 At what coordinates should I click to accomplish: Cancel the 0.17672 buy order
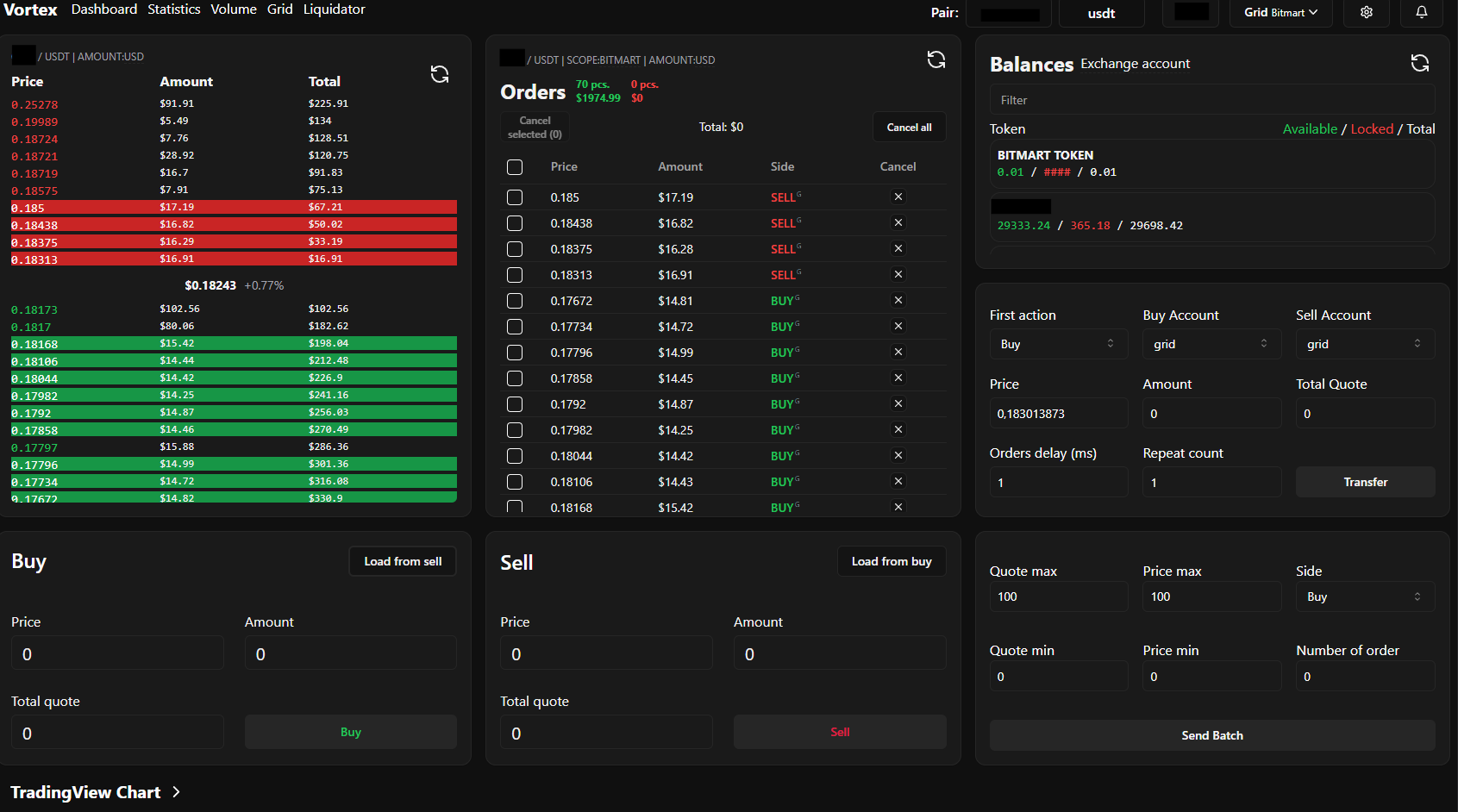[898, 301]
